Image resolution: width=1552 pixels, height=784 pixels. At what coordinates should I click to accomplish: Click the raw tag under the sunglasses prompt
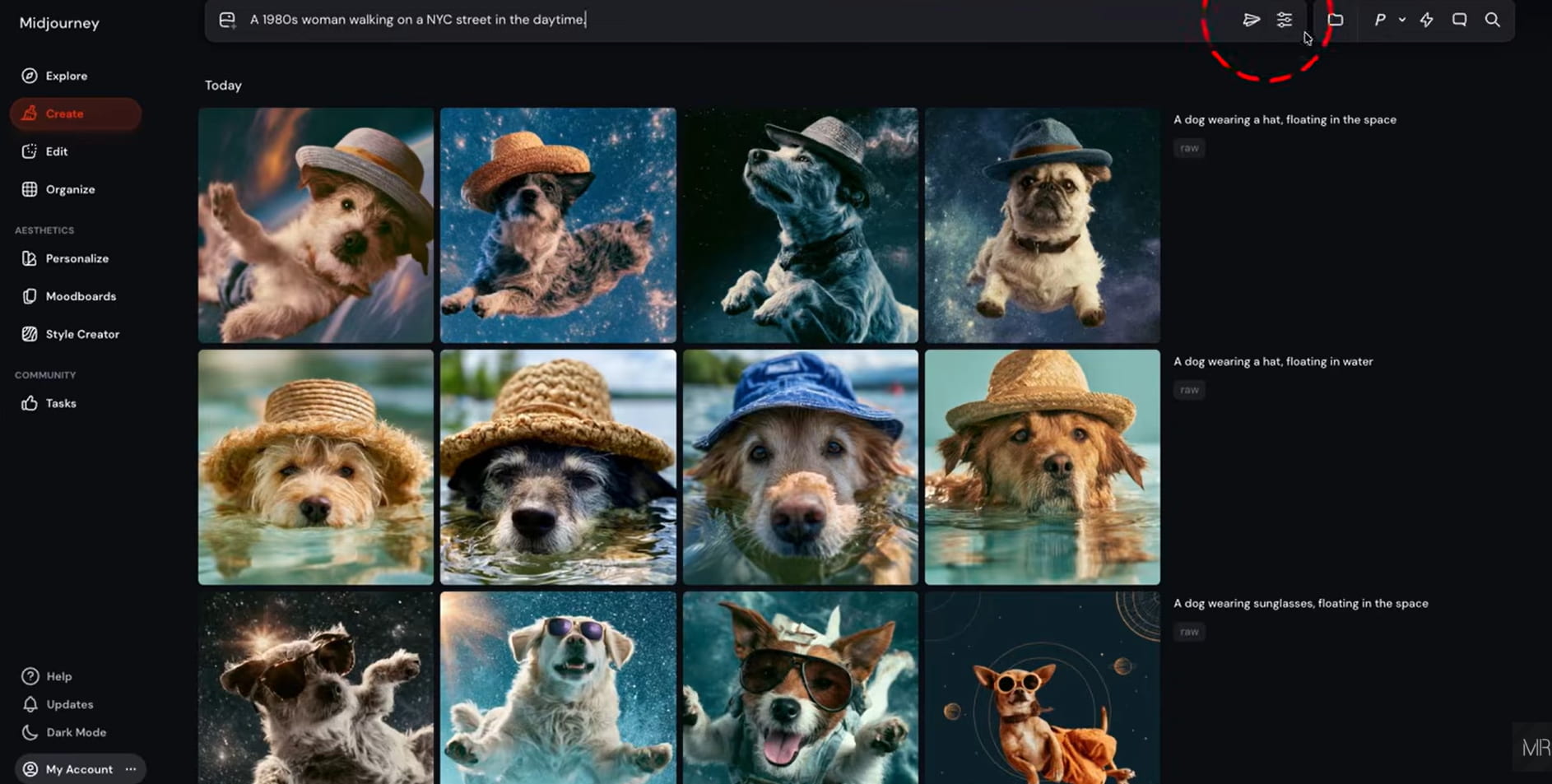coord(1189,632)
